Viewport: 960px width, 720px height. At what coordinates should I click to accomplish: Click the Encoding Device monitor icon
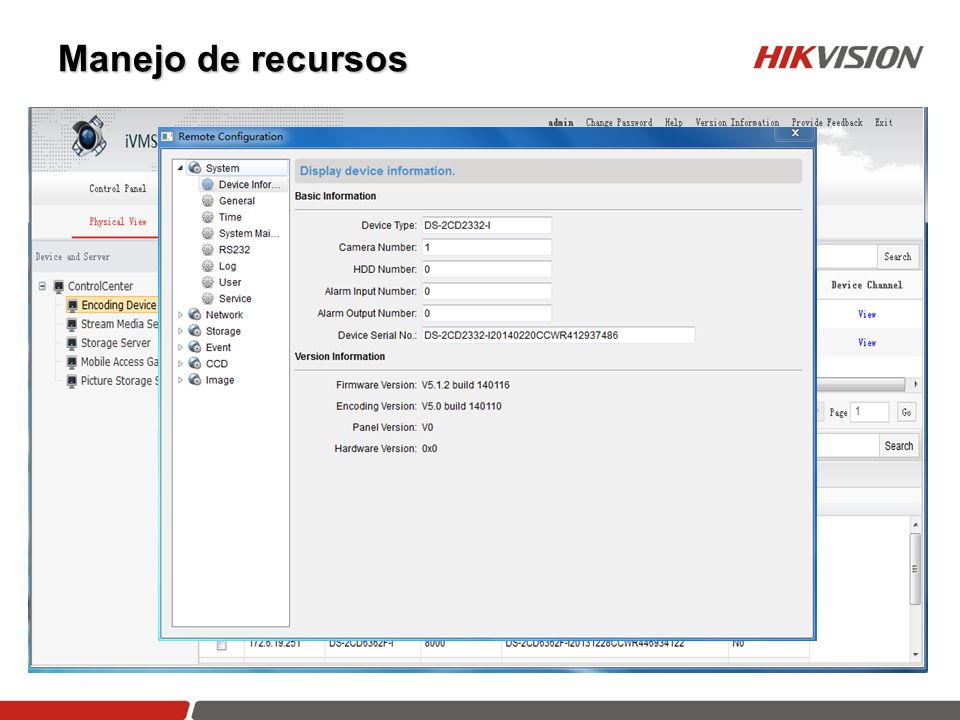72,305
